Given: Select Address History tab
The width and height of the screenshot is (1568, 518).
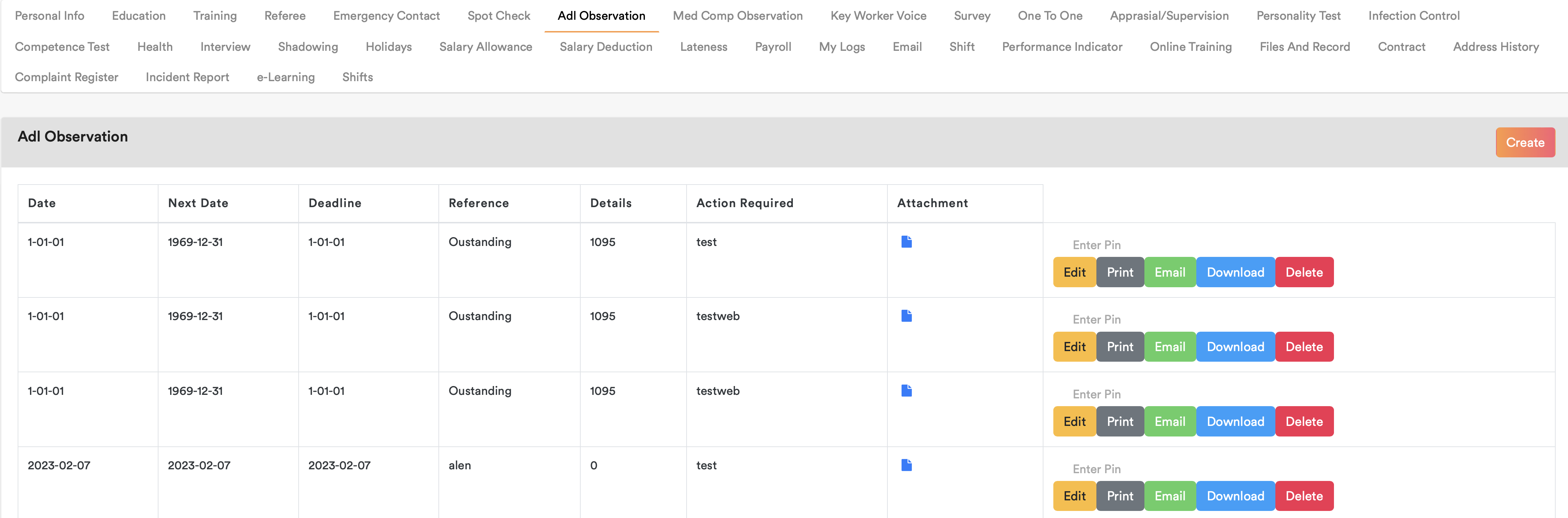Looking at the screenshot, I should point(1496,47).
